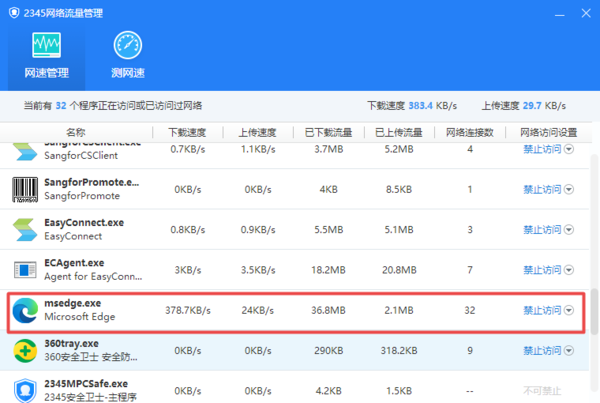Image resolution: width=600 pixels, height=403 pixels.
Task: Sort by 网络连接数 column header
Action: (470, 132)
